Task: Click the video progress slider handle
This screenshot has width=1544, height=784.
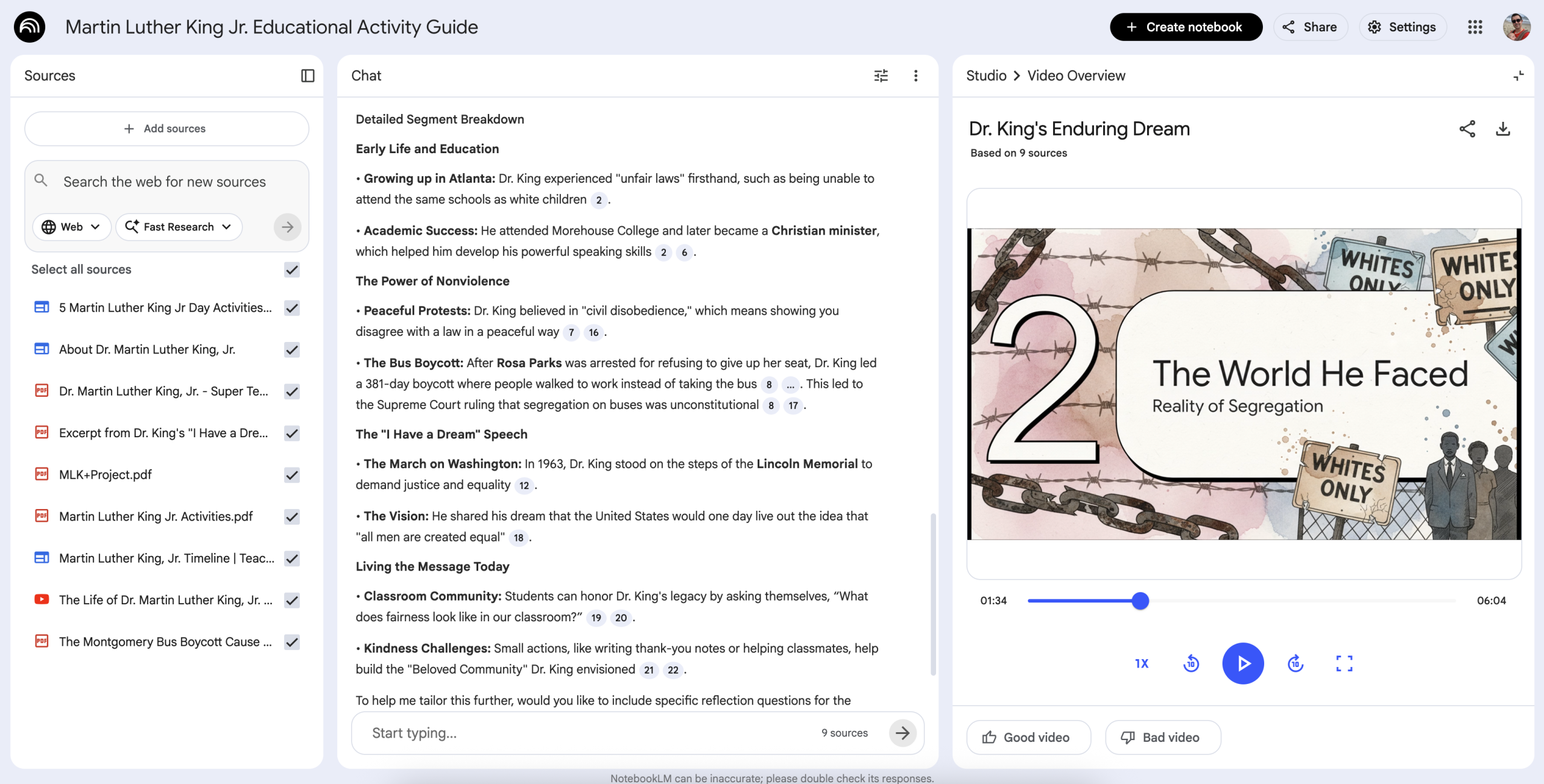Action: [x=1140, y=601]
